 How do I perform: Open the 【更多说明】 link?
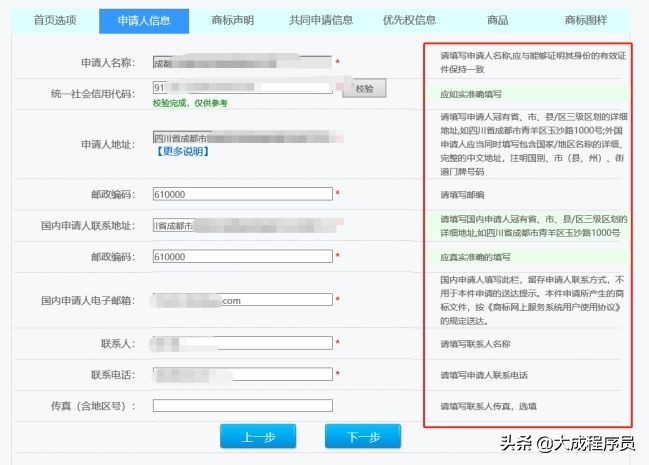[x=182, y=152]
